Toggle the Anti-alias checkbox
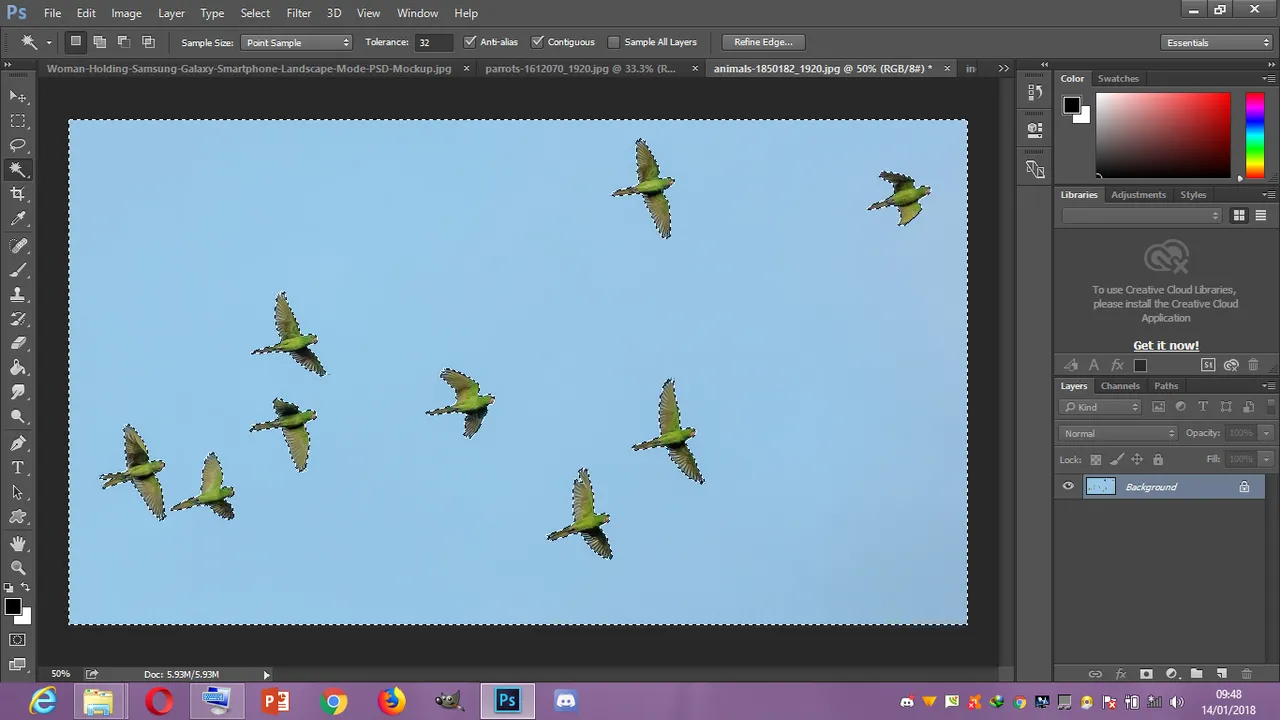This screenshot has height=720, width=1280. point(470,42)
